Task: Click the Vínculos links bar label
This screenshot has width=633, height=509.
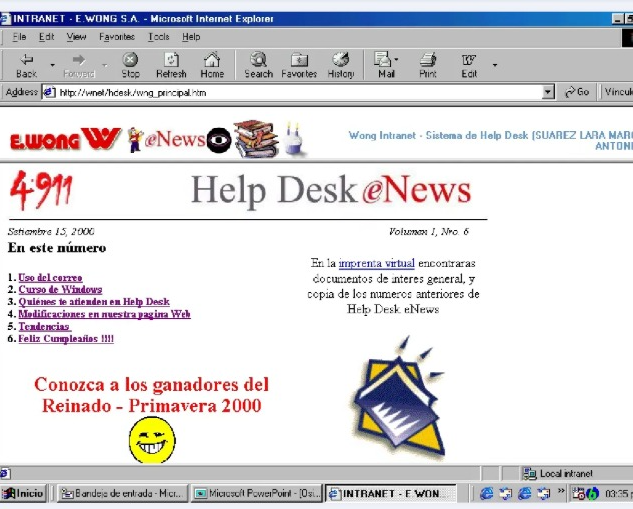Action: click(618, 92)
